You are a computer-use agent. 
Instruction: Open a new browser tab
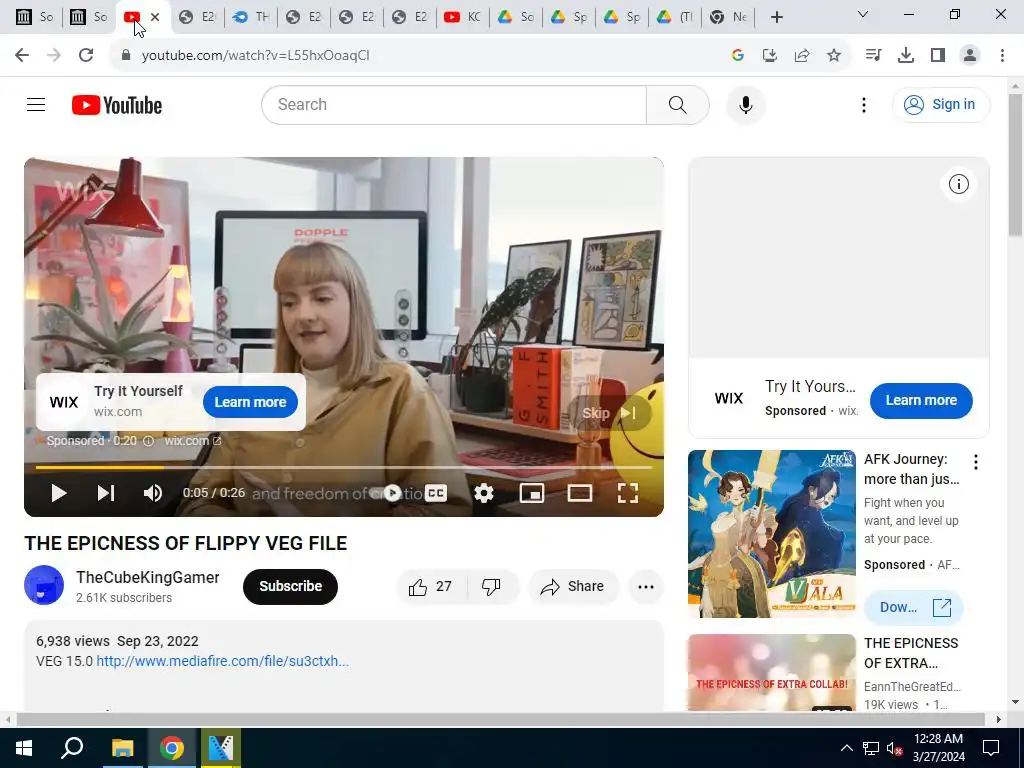(776, 17)
